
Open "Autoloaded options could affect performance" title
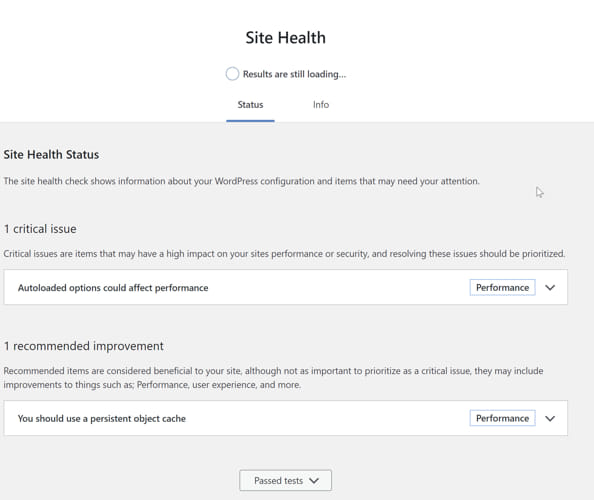point(113,288)
